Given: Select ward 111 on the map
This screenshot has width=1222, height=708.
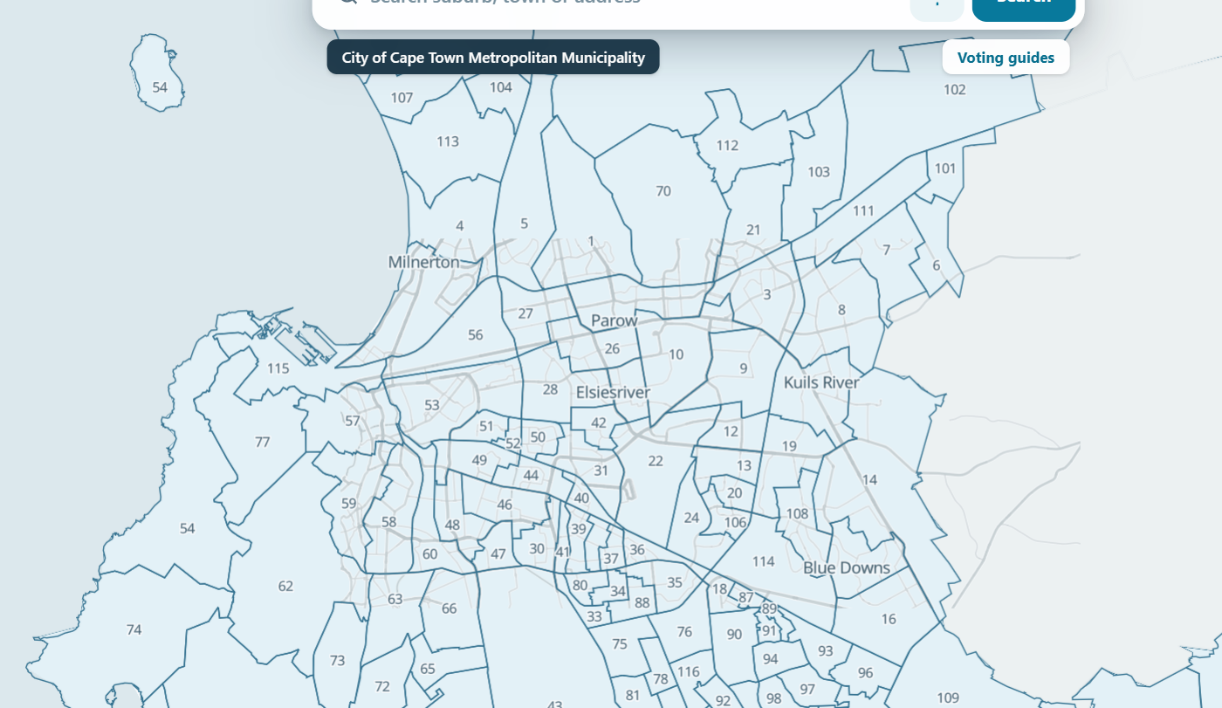Looking at the screenshot, I should (863, 211).
